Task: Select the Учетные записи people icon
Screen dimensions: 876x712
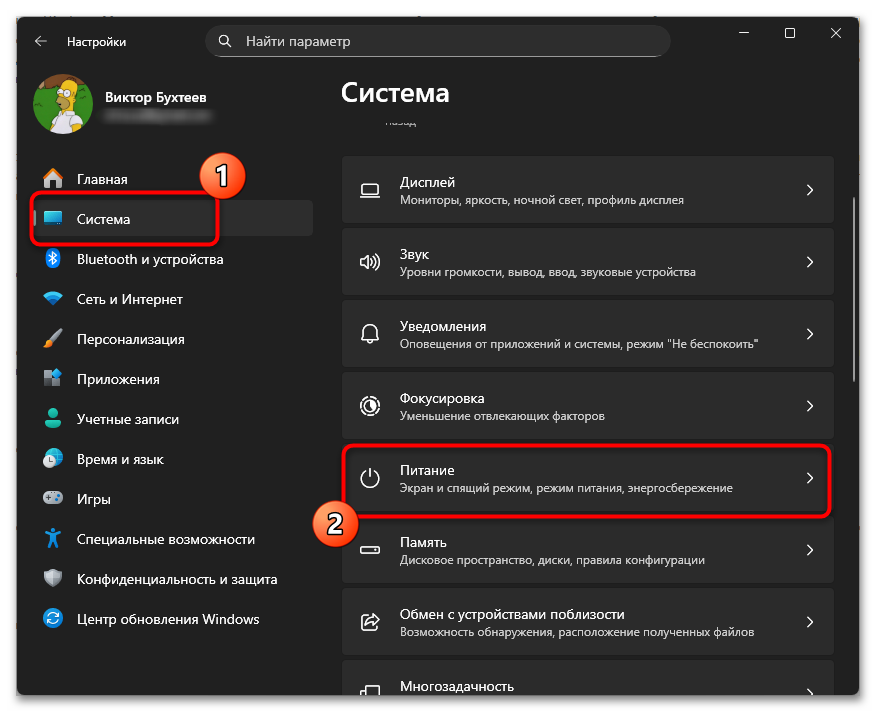Action: click(x=51, y=418)
